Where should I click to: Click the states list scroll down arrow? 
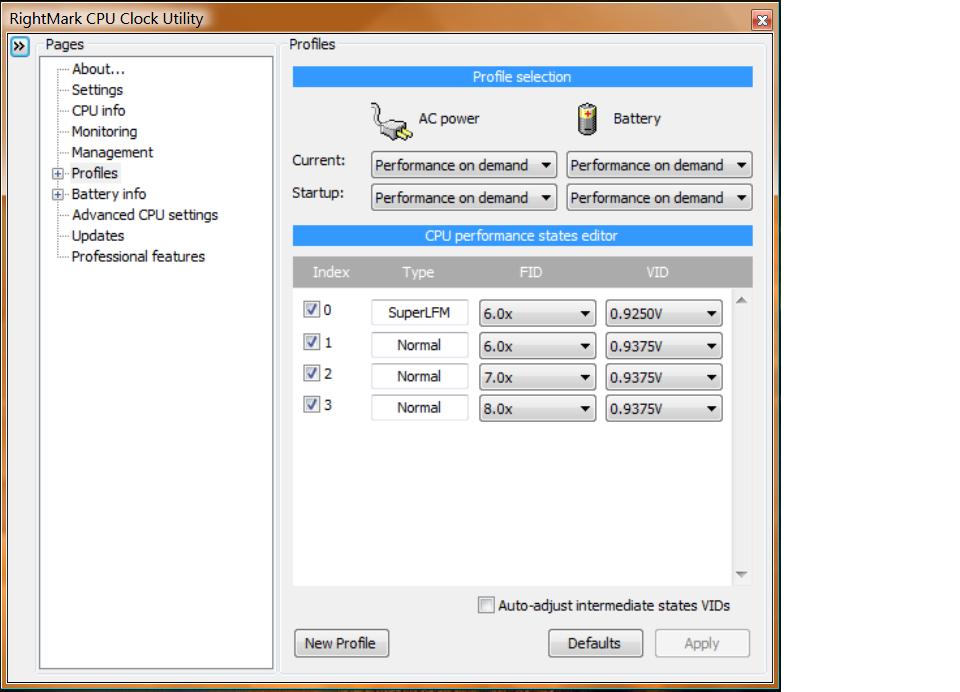741,574
